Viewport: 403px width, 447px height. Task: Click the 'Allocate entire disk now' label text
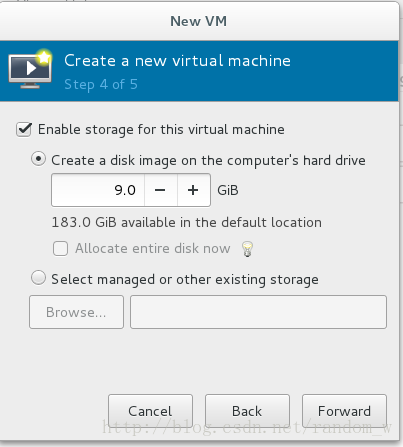tap(153, 249)
